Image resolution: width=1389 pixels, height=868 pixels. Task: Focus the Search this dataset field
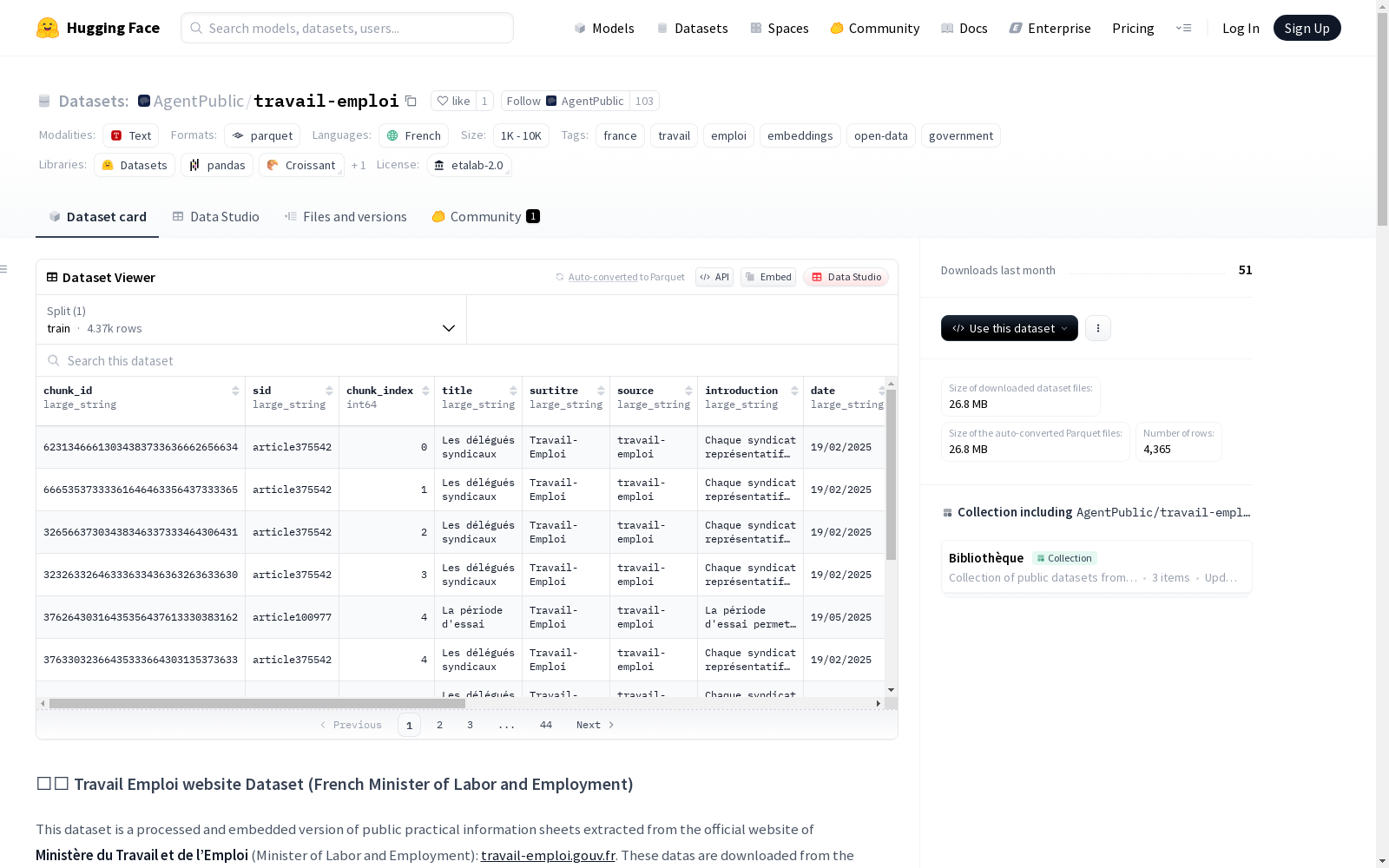pos(467,360)
